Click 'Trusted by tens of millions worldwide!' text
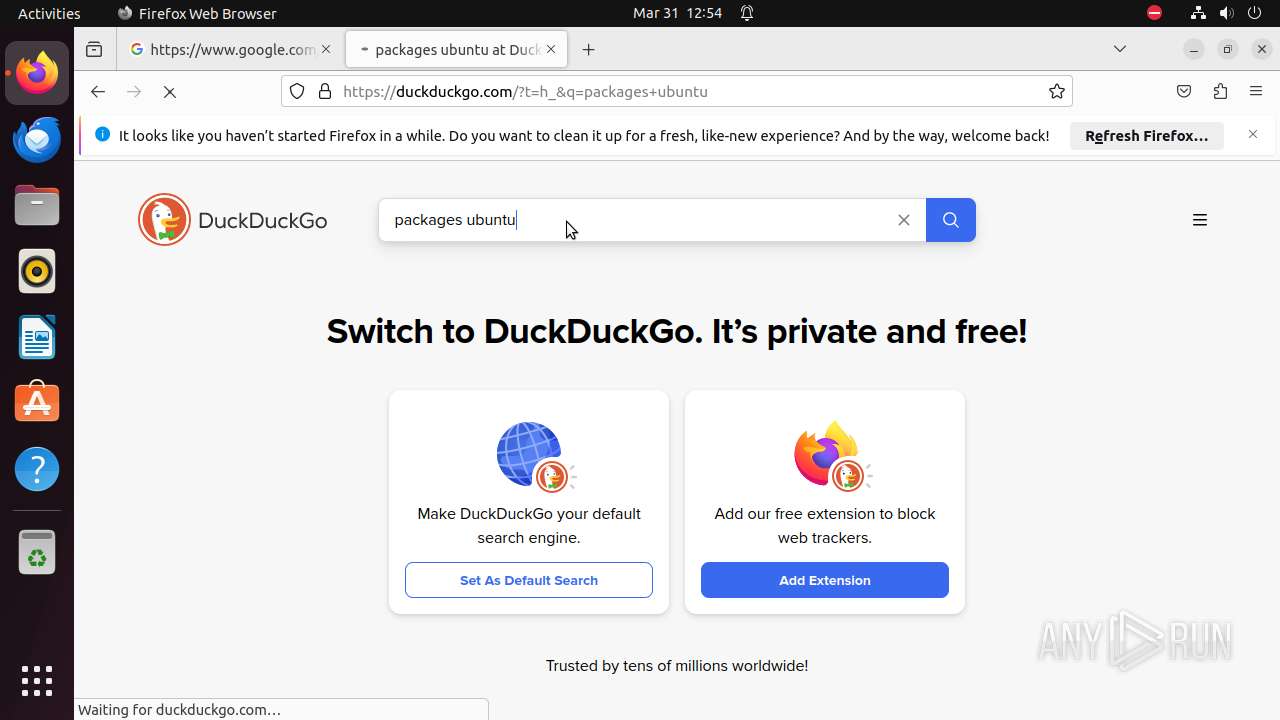Image resolution: width=1280 pixels, height=720 pixels. tap(677, 666)
